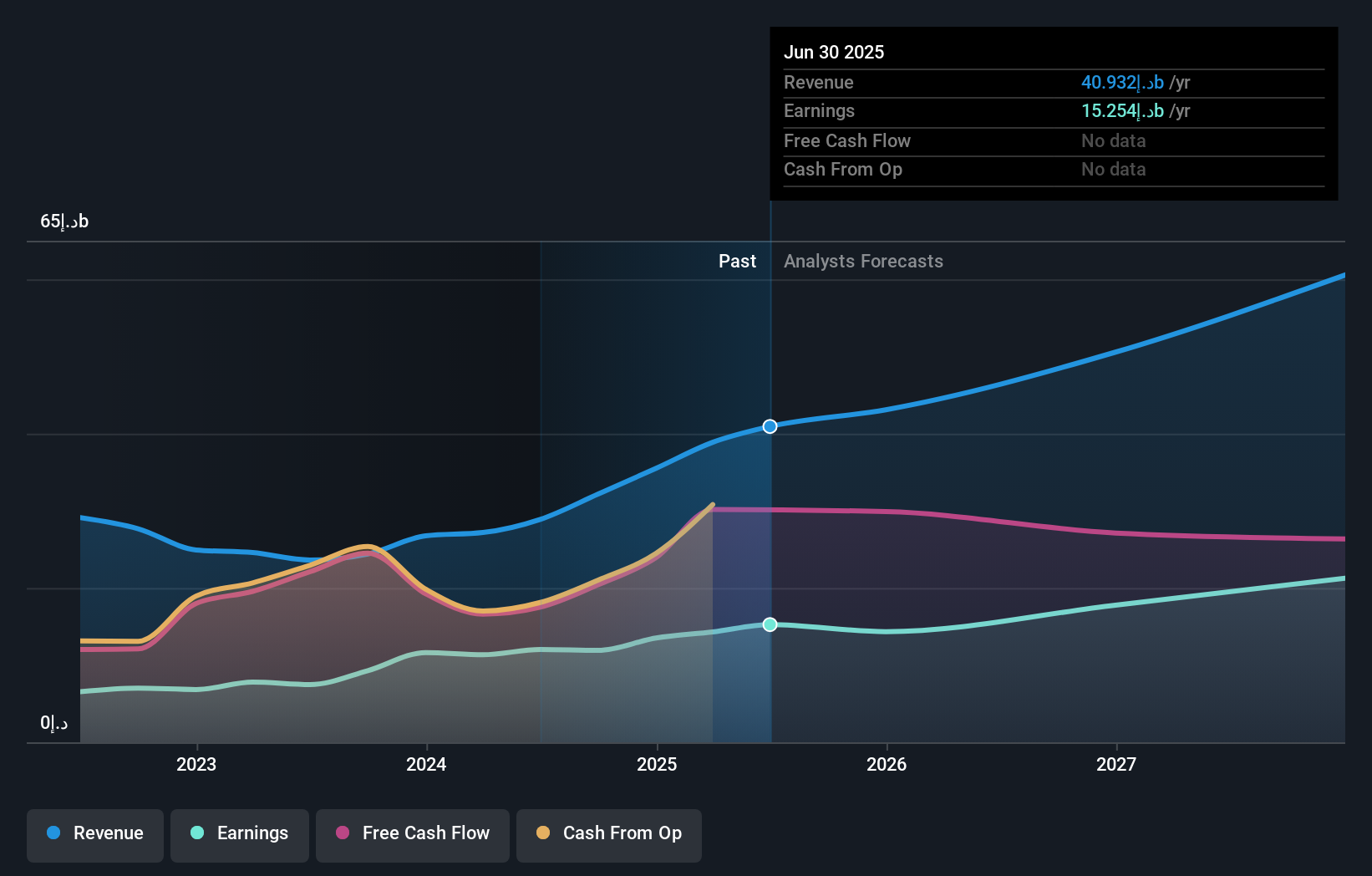
Task: Expand the Jun 30 2025 tooltip header
Action: [834, 52]
